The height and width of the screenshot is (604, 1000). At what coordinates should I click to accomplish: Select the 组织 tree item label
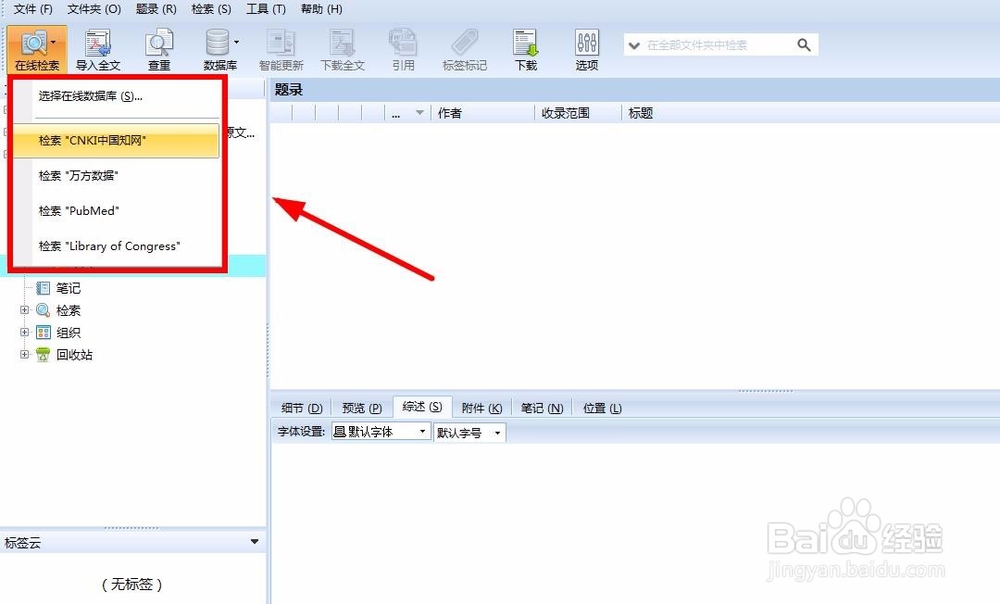68,332
